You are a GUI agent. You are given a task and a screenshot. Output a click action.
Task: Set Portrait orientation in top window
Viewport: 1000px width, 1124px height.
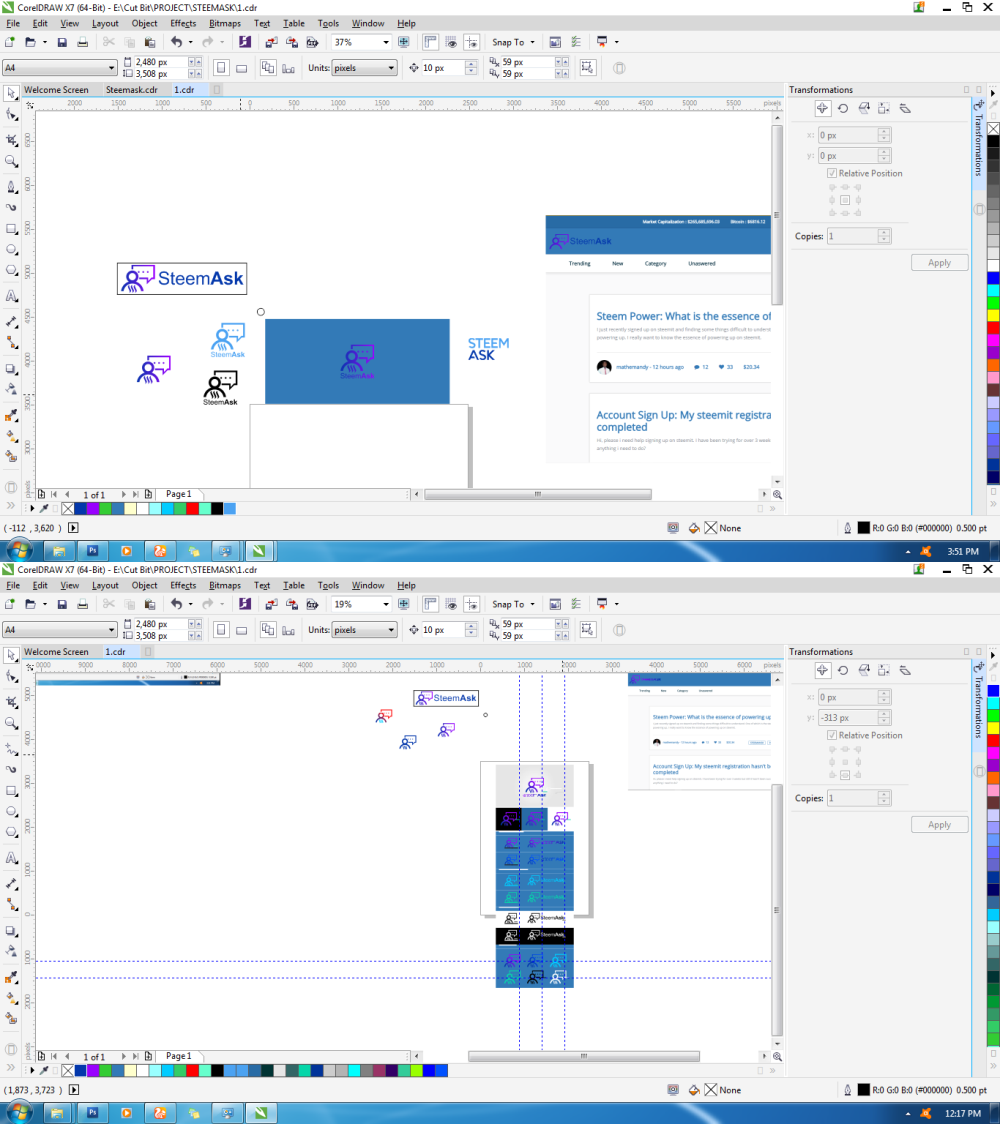(222, 68)
